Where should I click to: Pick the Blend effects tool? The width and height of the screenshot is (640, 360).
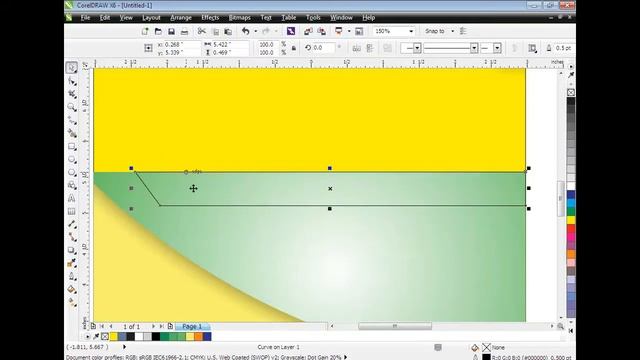coord(72,250)
